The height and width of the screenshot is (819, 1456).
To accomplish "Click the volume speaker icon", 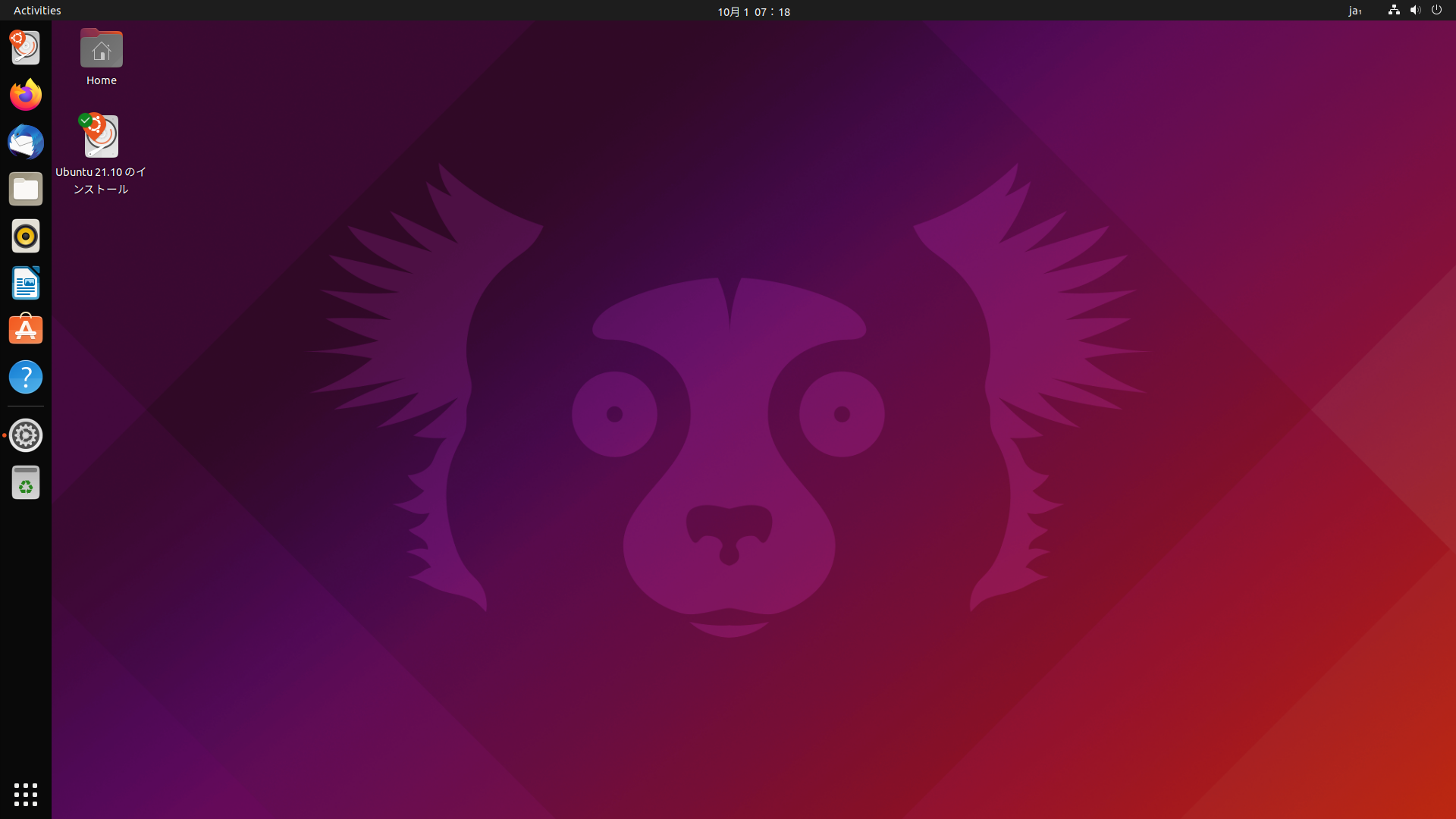I will [x=1415, y=10].
